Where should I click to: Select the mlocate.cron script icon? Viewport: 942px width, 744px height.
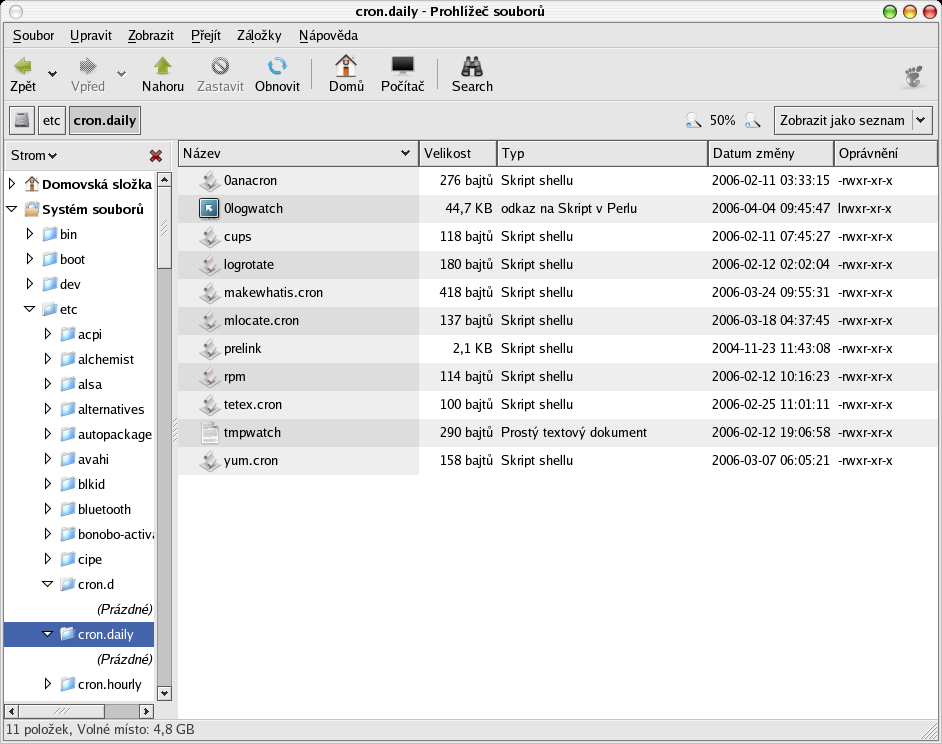pos(209,320)
